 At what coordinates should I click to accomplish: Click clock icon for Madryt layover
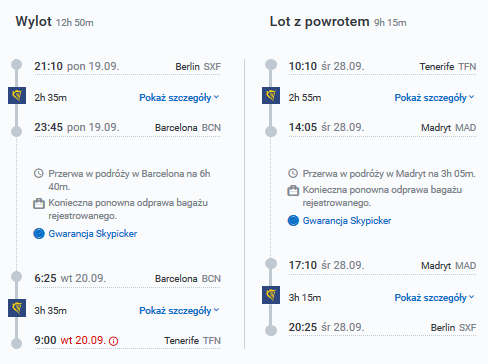click(x=293, y=173)
